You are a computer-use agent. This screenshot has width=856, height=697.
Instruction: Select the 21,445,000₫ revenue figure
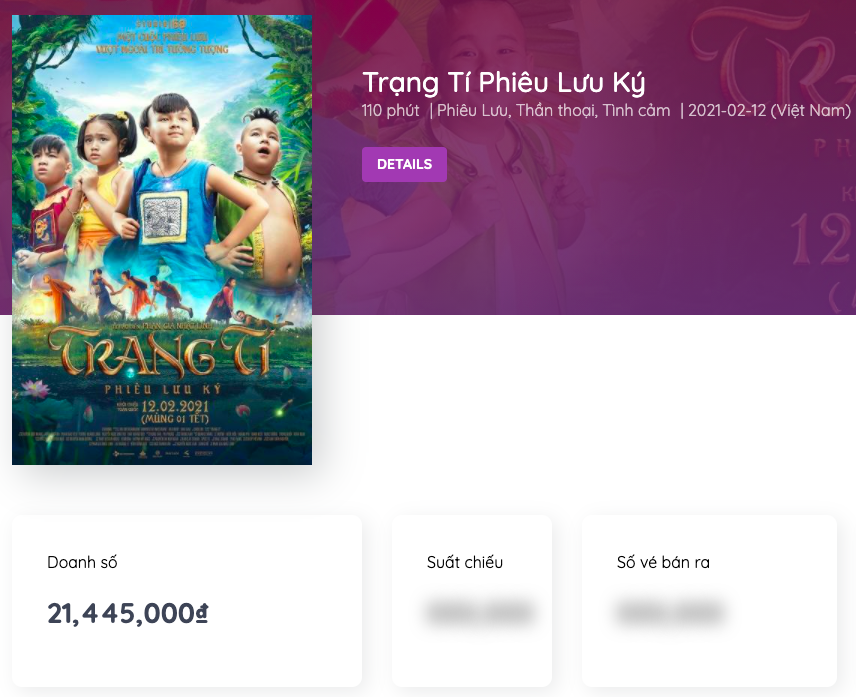pos(128,613)
